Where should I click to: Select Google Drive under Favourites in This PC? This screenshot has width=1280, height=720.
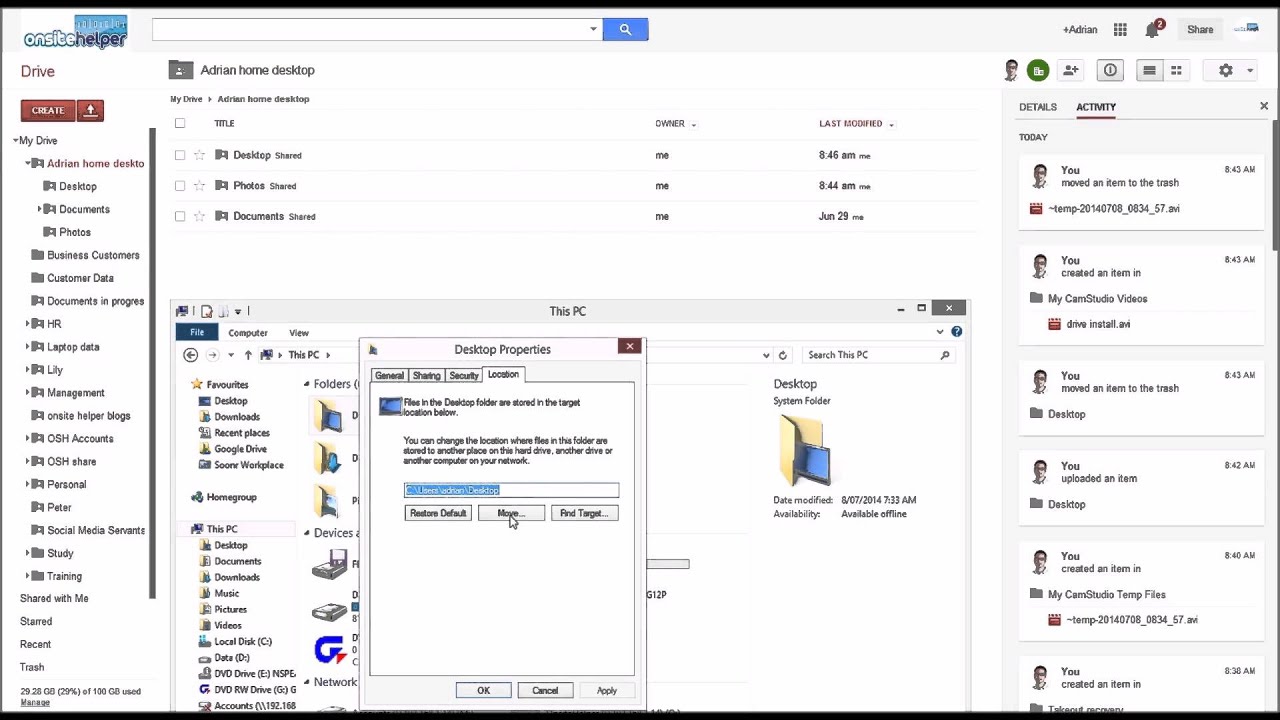(x=240, y=449)
